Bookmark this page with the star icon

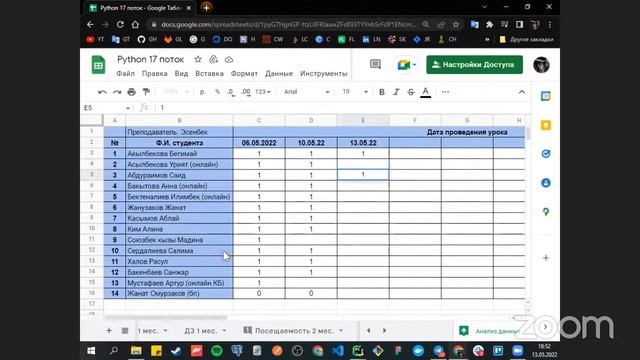[456, 24]
